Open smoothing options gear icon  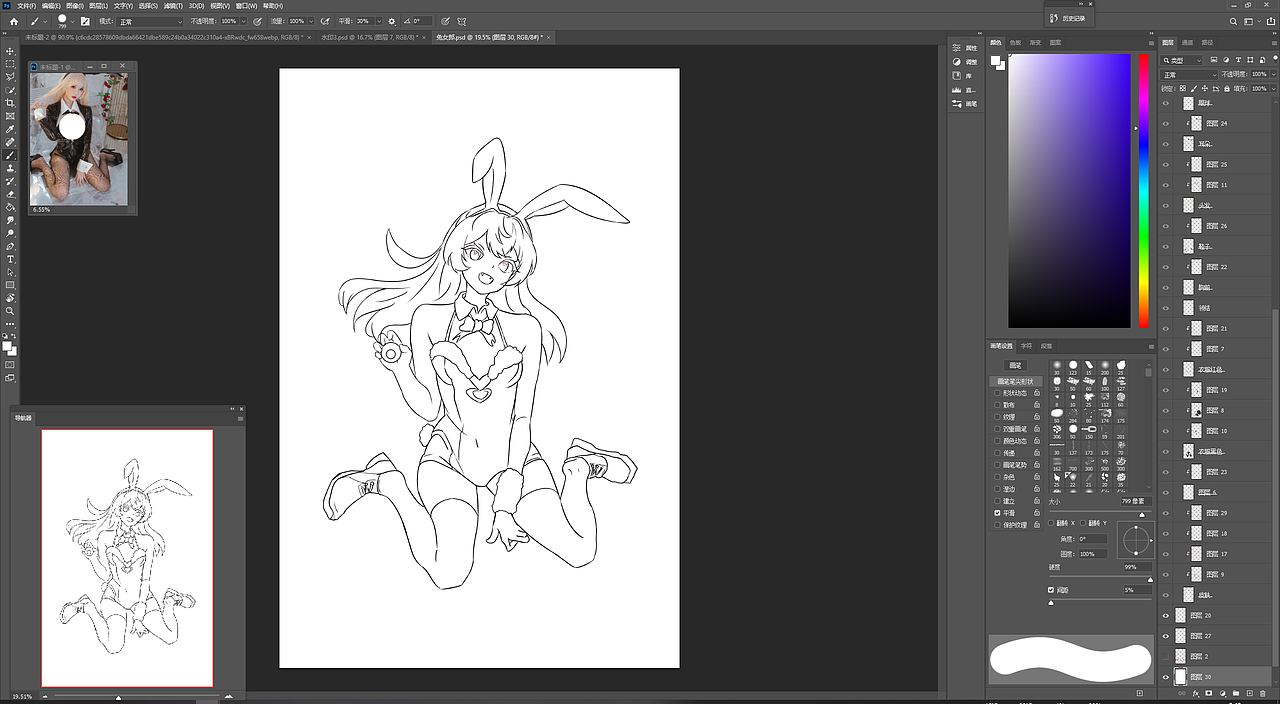point(391,21)
